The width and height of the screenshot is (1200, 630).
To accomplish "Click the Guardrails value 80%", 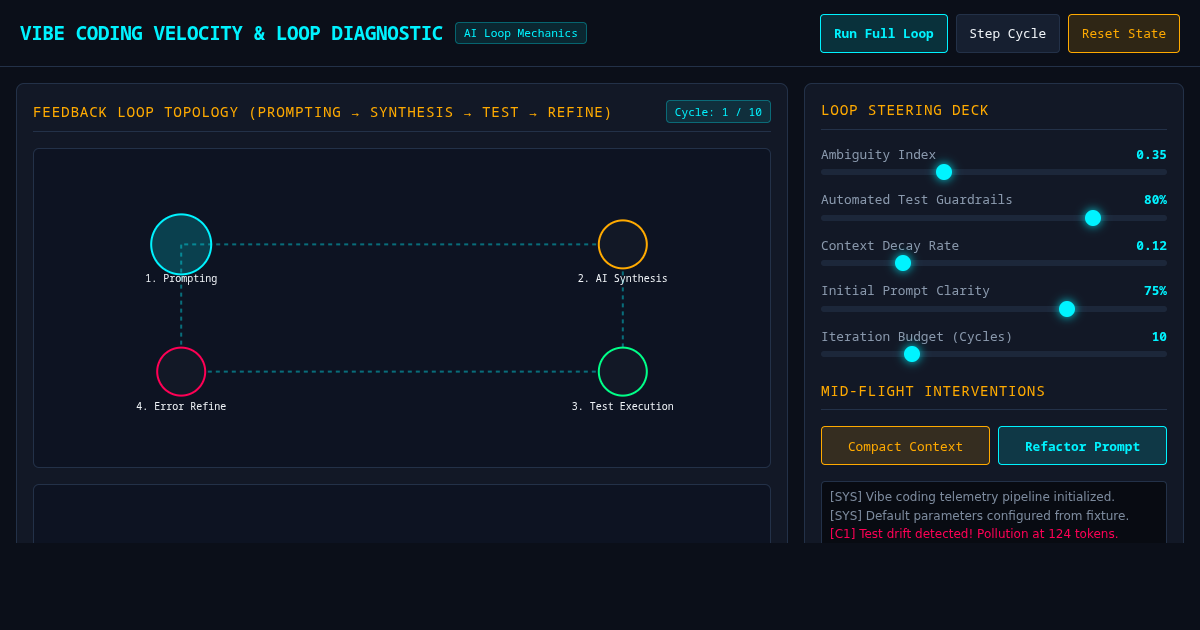I will [1155, 199].
